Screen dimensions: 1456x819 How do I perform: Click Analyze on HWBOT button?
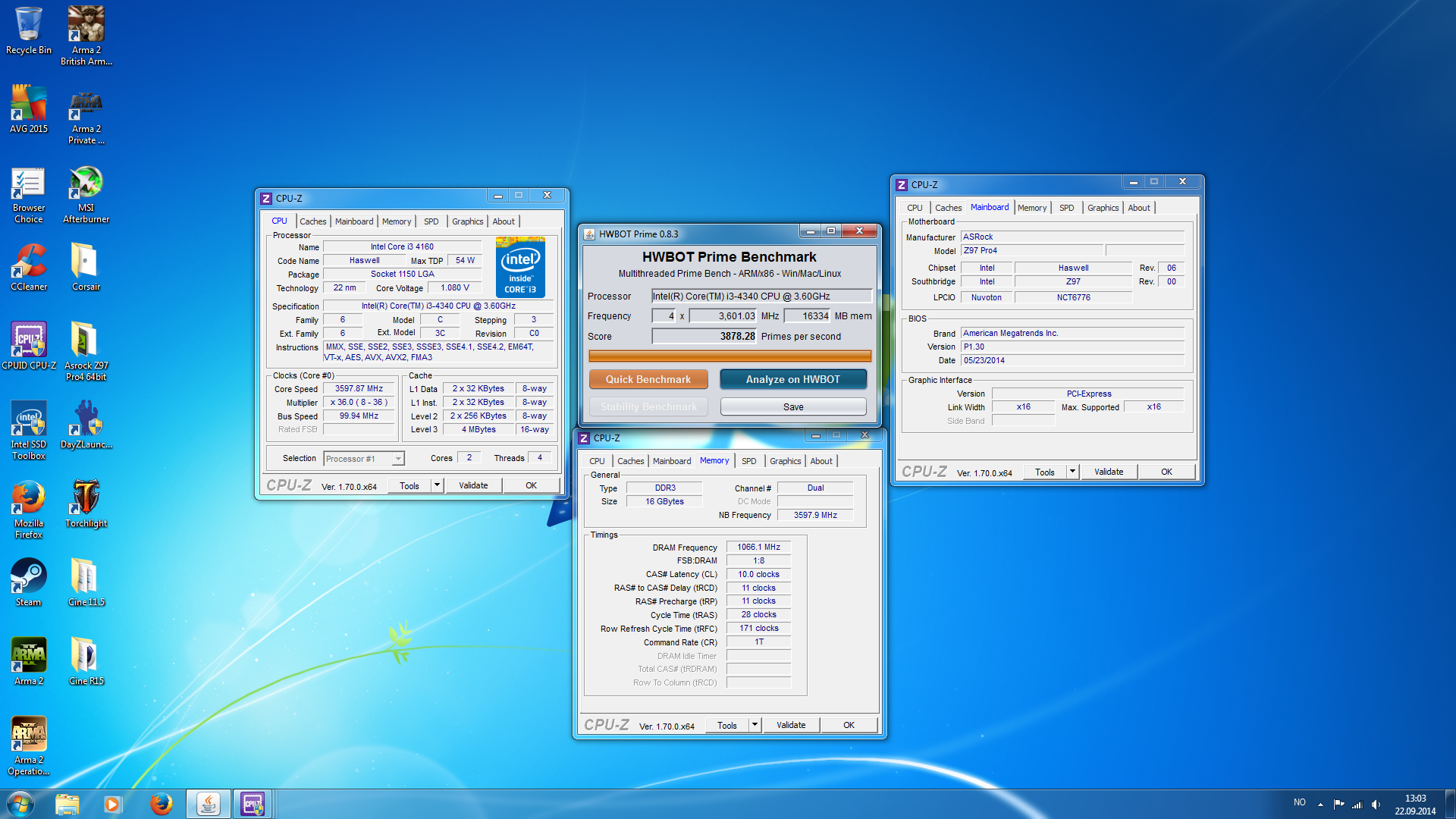pyautogui.click(x=793, y=379)
